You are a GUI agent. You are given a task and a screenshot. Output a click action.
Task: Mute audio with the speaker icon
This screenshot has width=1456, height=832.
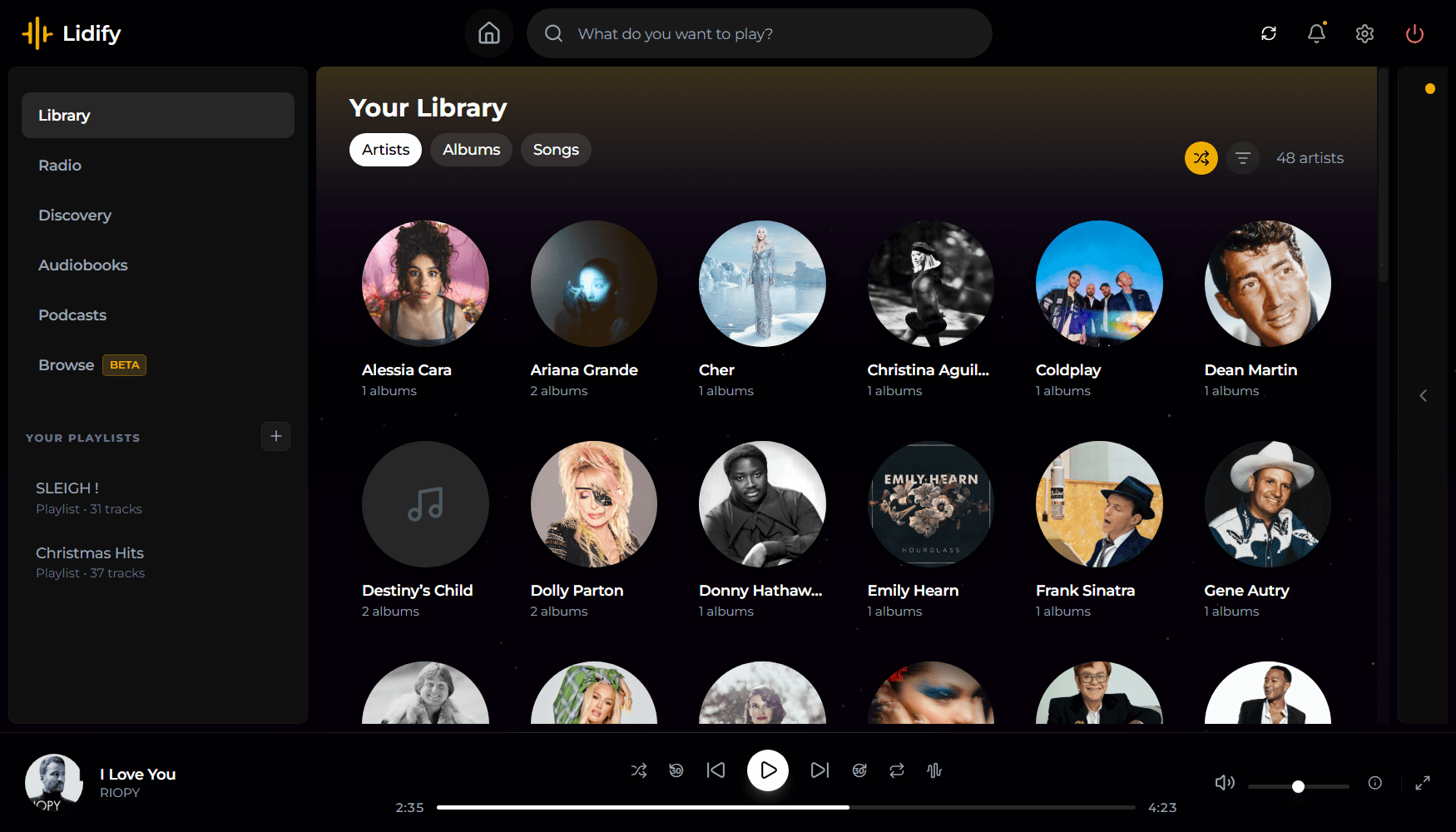pos(1225,783)
